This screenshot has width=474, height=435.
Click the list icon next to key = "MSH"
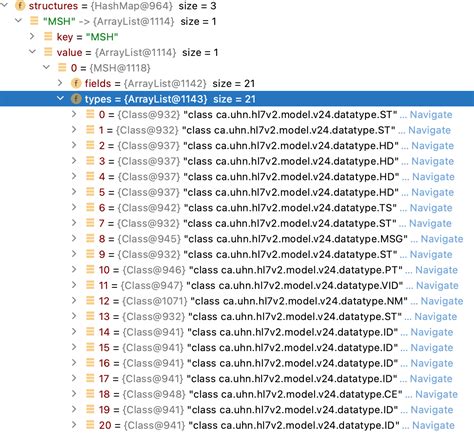point(48,37)
